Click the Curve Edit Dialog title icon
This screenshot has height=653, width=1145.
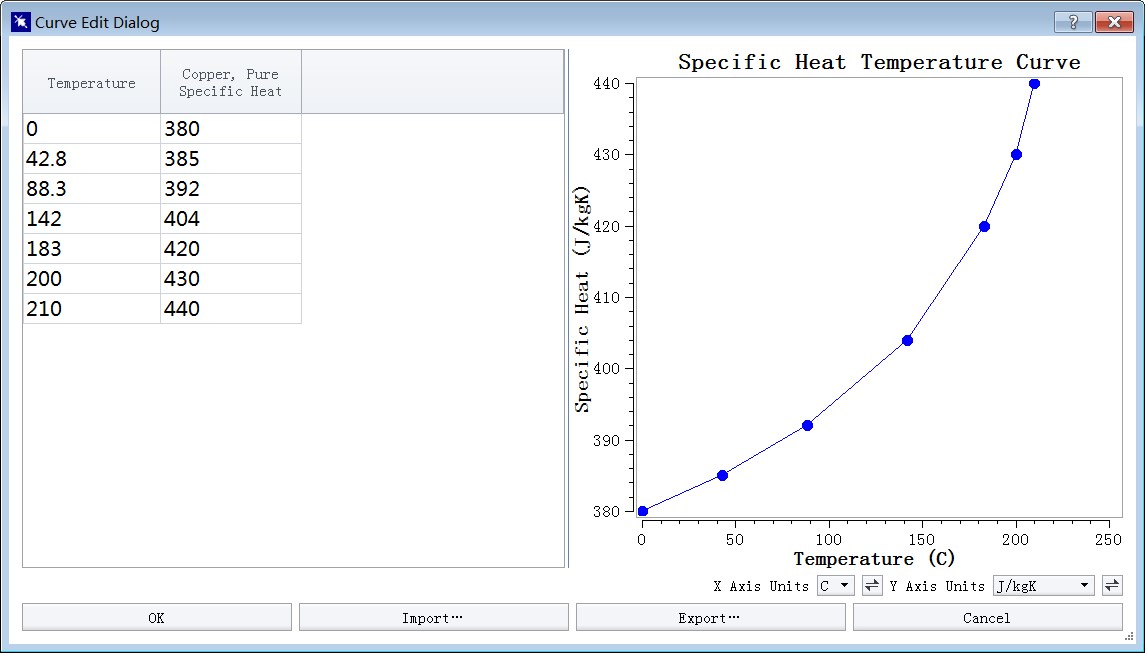pyautogui.click(x=20, y=22)
